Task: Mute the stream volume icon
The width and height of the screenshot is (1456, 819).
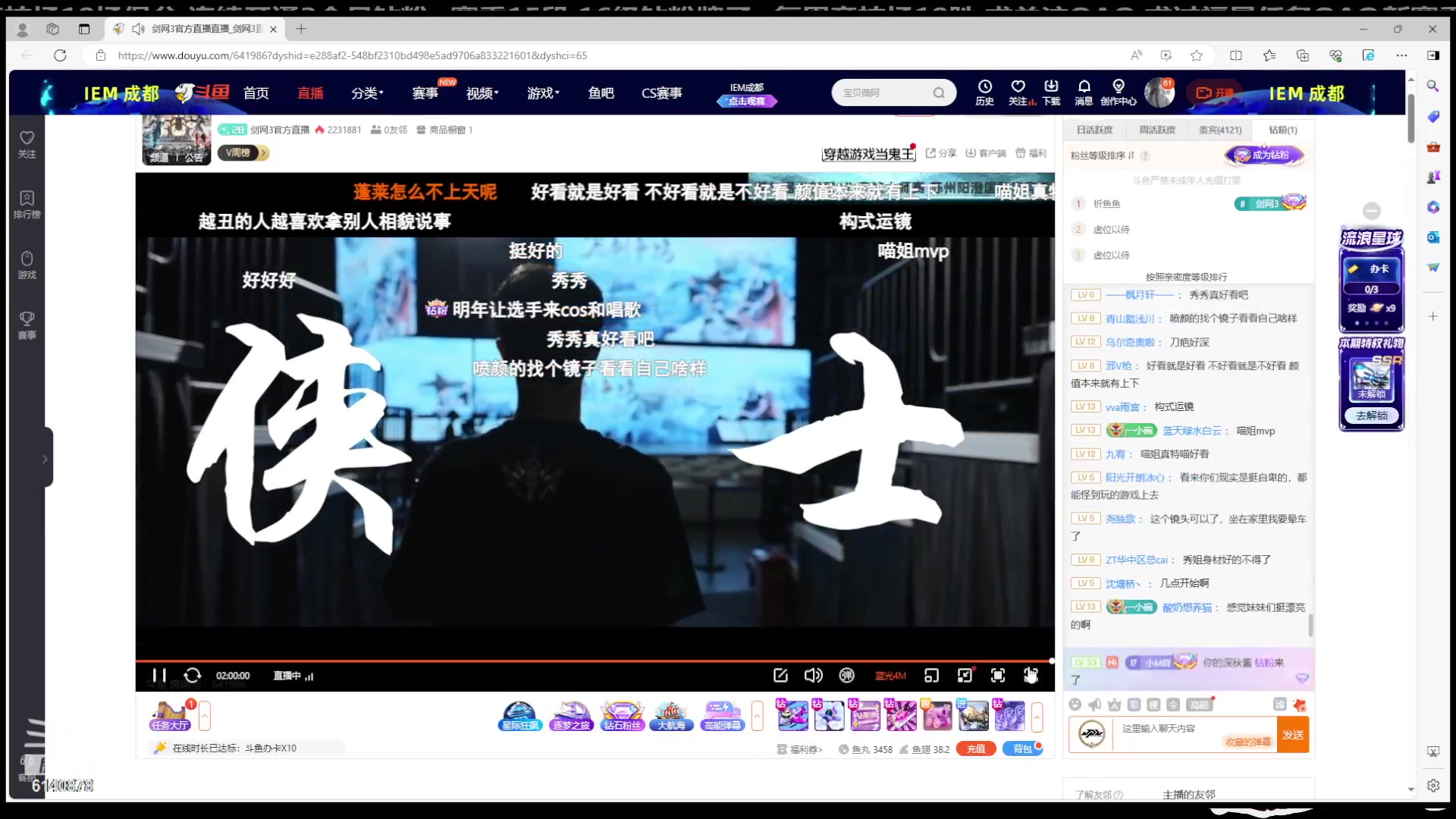Action: click(x=814, y=675)
